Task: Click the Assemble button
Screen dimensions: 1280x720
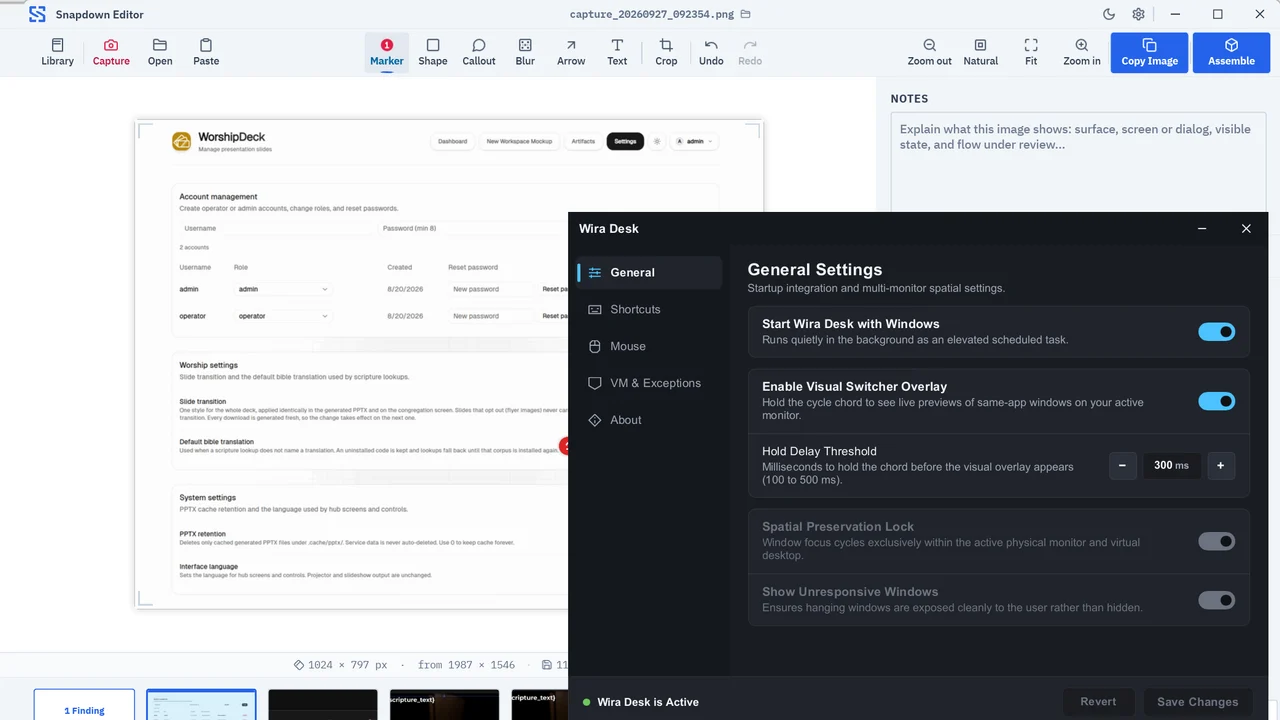Action: click(1231, 53)
